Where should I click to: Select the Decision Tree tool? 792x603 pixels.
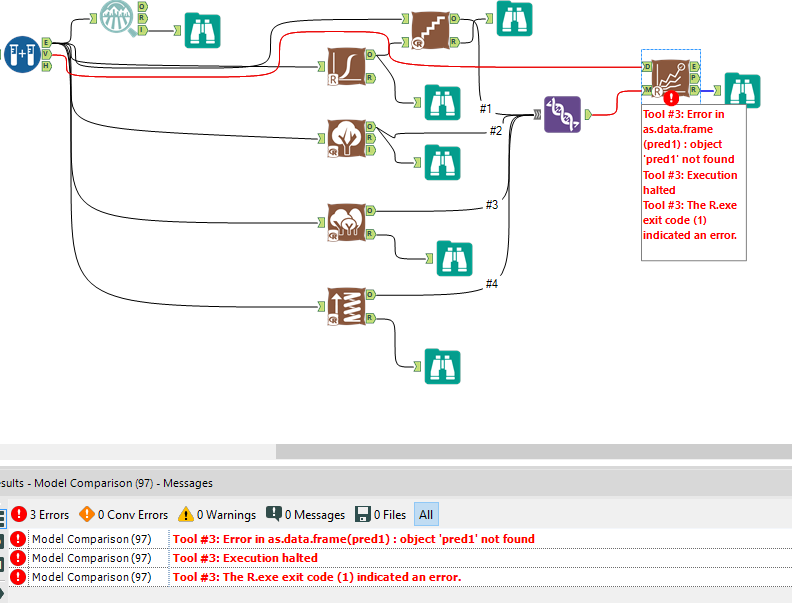coord(346,138)
